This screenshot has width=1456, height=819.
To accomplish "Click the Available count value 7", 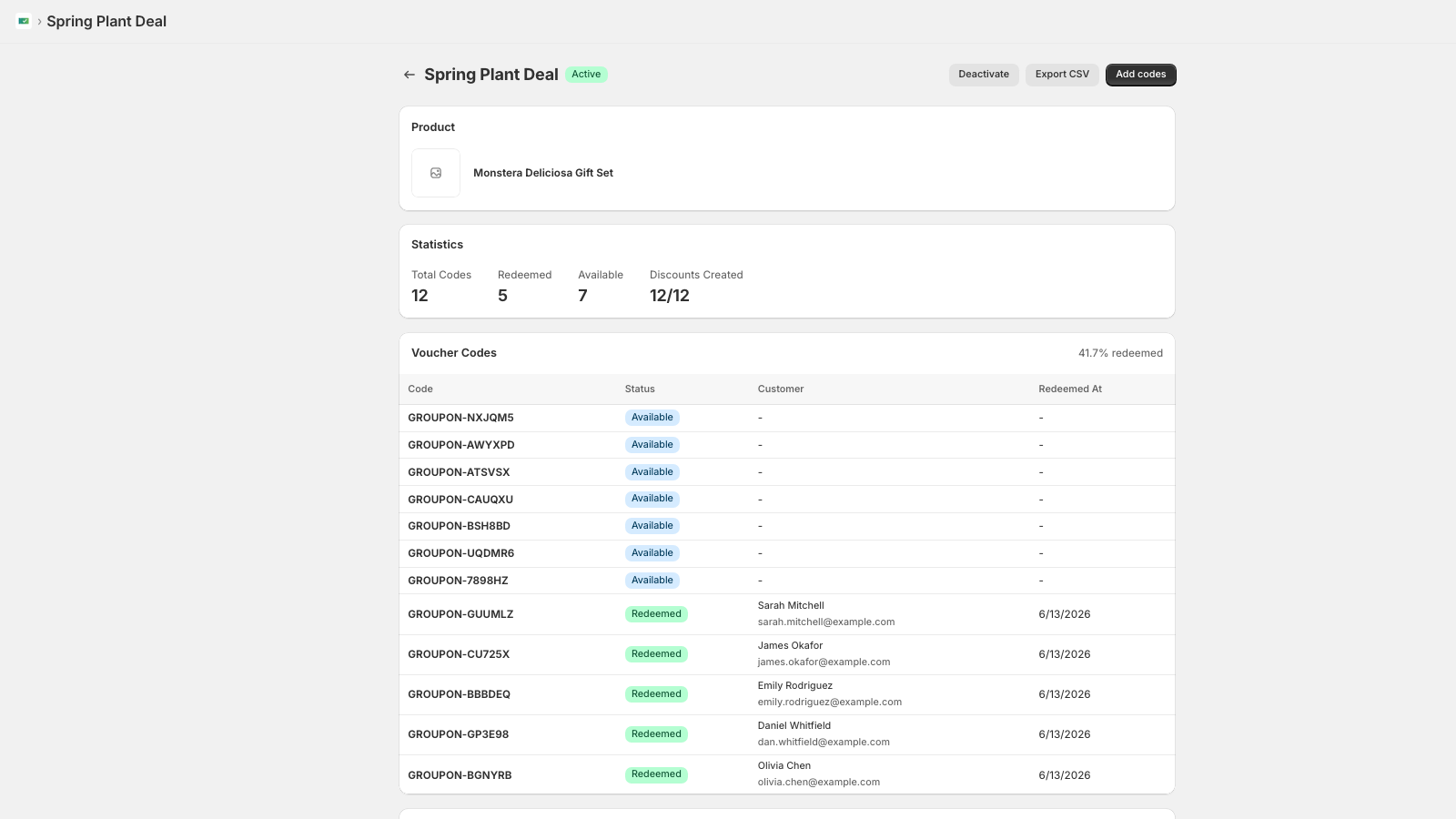I will pos(582,296).
